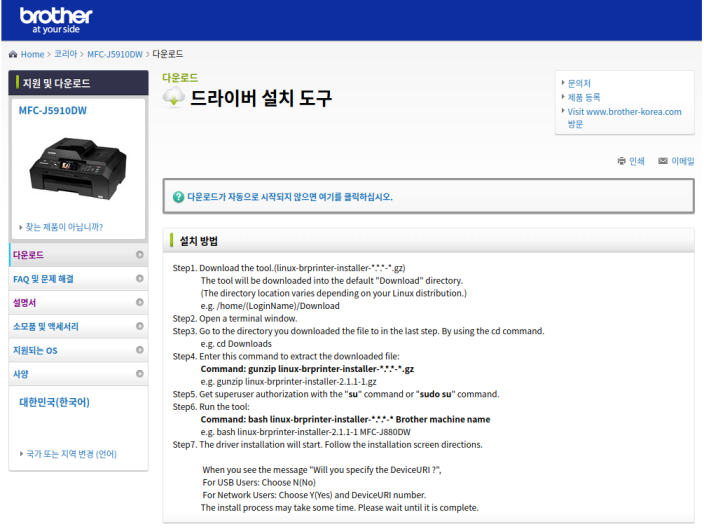Image resolution: width=704 pixels, height=529 pixels.
Task: Click the 'For USB Users: Choose N(No)' line
Action: click(x=259, y=482)
